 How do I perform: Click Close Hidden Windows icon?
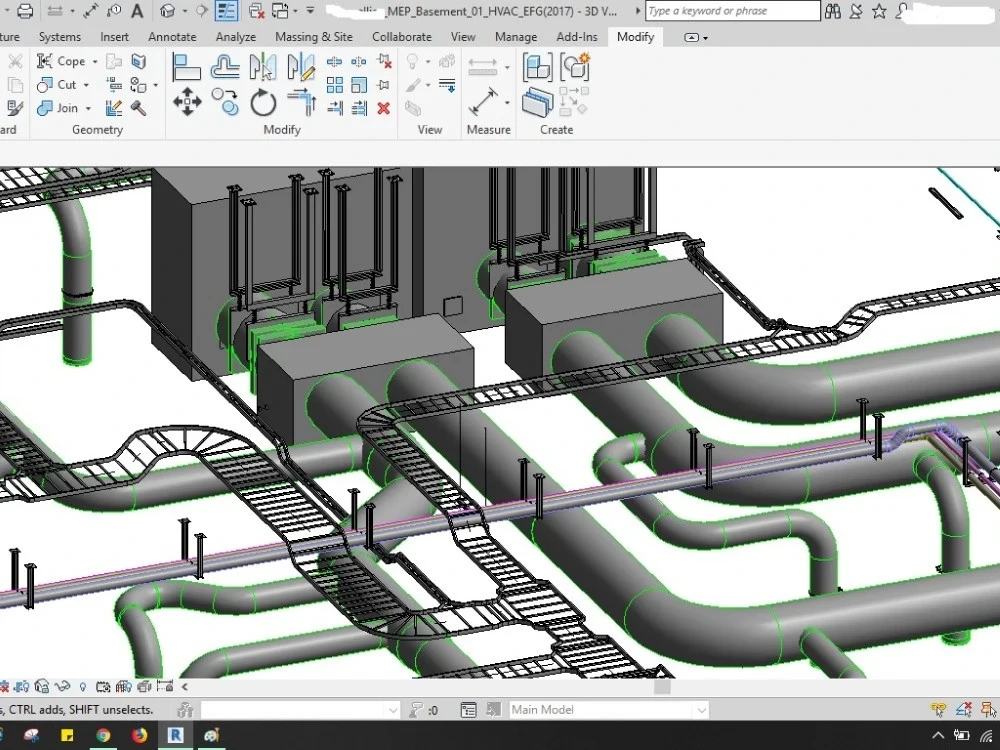pos(256,11)
